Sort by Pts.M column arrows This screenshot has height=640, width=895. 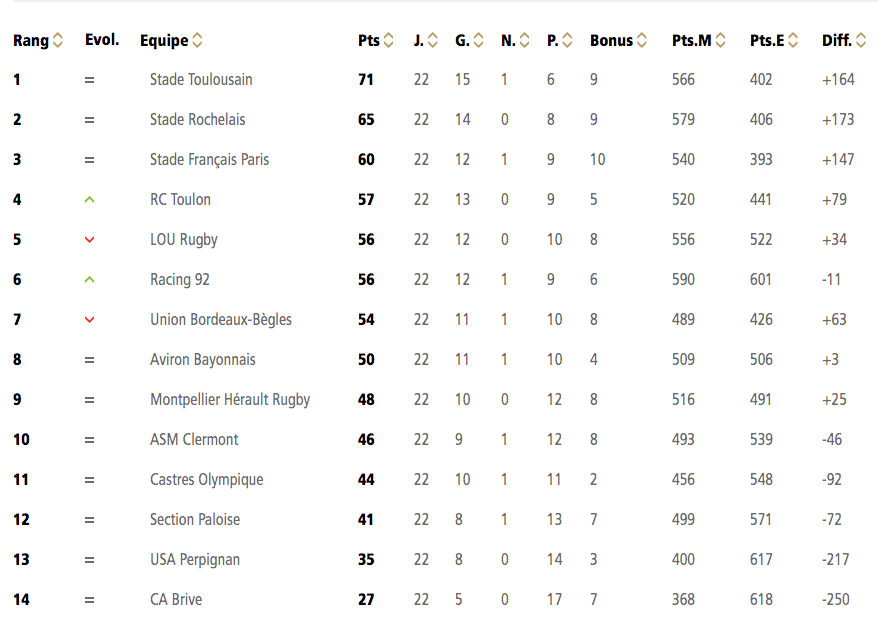point(720,40)
